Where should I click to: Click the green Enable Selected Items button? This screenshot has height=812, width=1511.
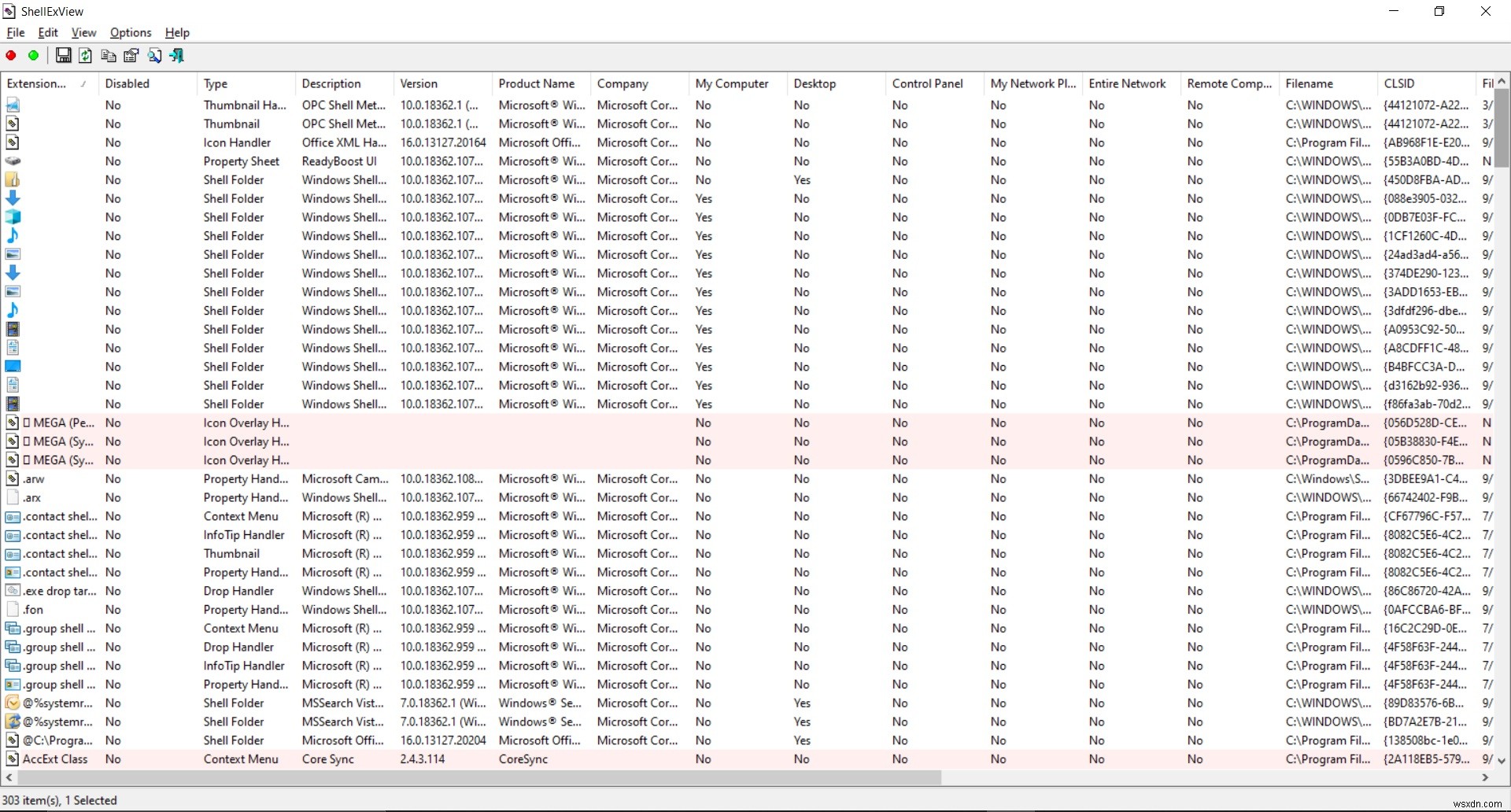tap(33, 56)
